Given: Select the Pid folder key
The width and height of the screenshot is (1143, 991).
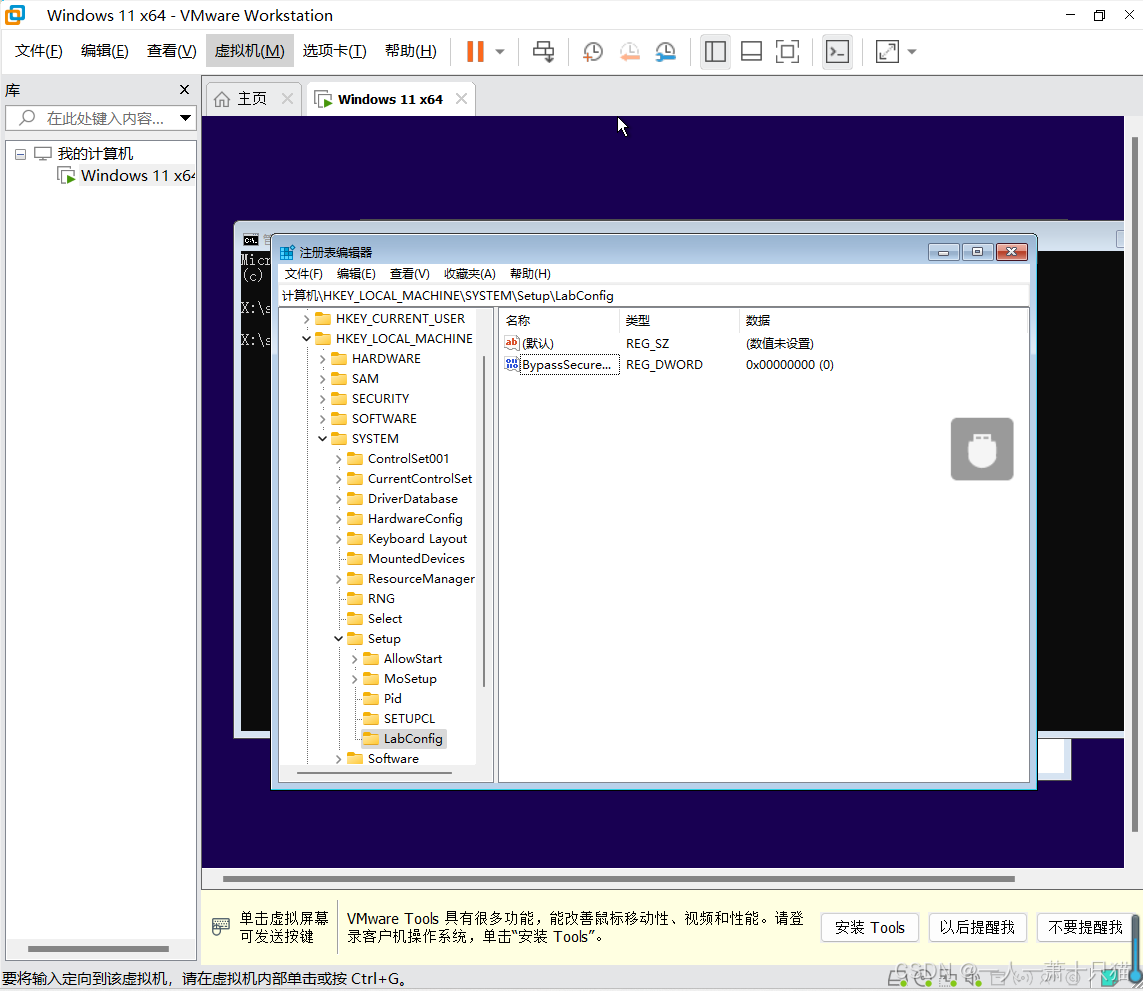Looking at the screenshot, I should point(392,699).
